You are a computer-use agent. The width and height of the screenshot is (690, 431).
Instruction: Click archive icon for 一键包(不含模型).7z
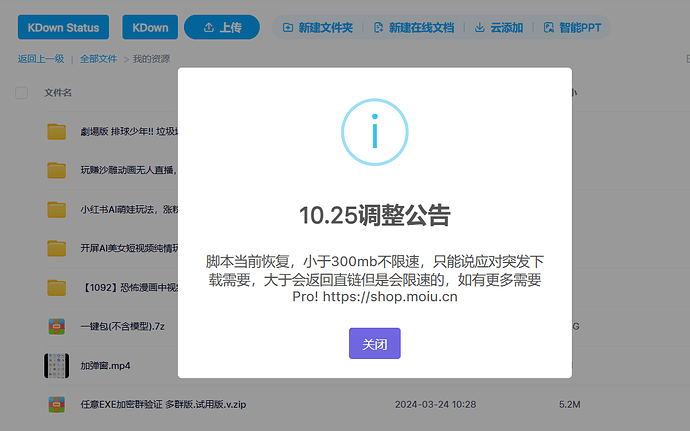57,326
